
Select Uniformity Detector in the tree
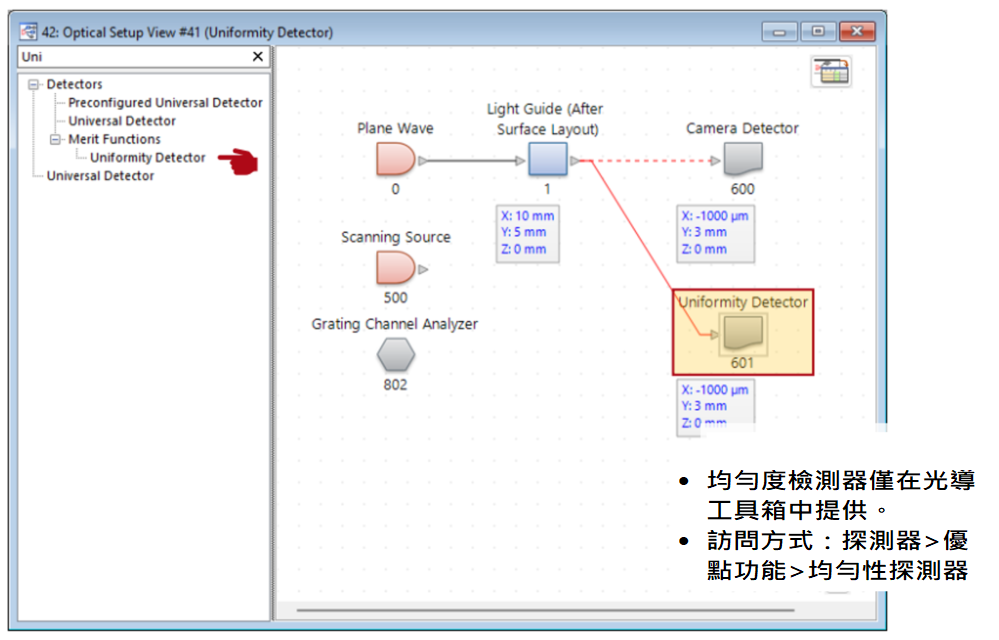point(147,157)
